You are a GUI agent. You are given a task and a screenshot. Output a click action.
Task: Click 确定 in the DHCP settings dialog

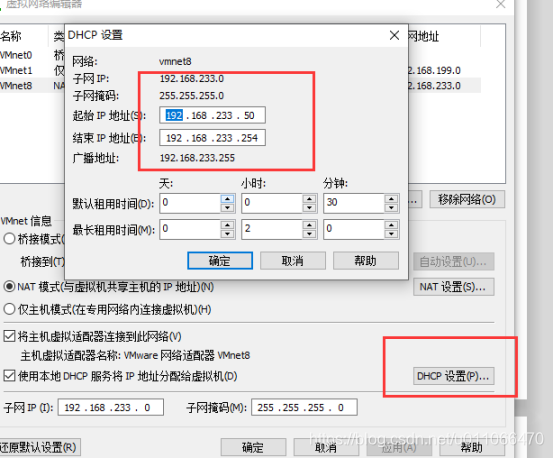tap(220, 261)
